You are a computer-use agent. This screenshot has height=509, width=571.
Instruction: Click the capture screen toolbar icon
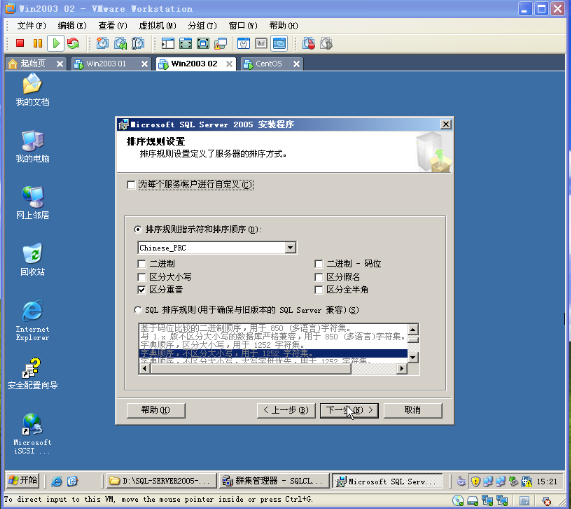(308, 44)
